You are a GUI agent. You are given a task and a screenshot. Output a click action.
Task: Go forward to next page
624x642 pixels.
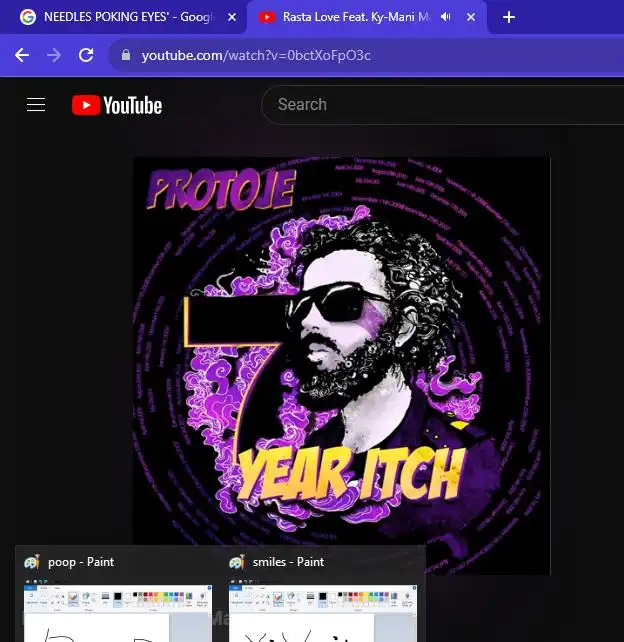pos(54,55)
